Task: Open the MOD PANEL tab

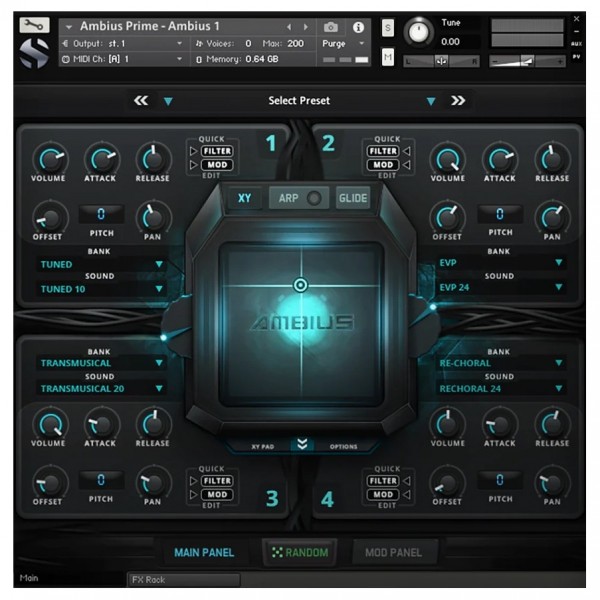Action: point(394,553)
